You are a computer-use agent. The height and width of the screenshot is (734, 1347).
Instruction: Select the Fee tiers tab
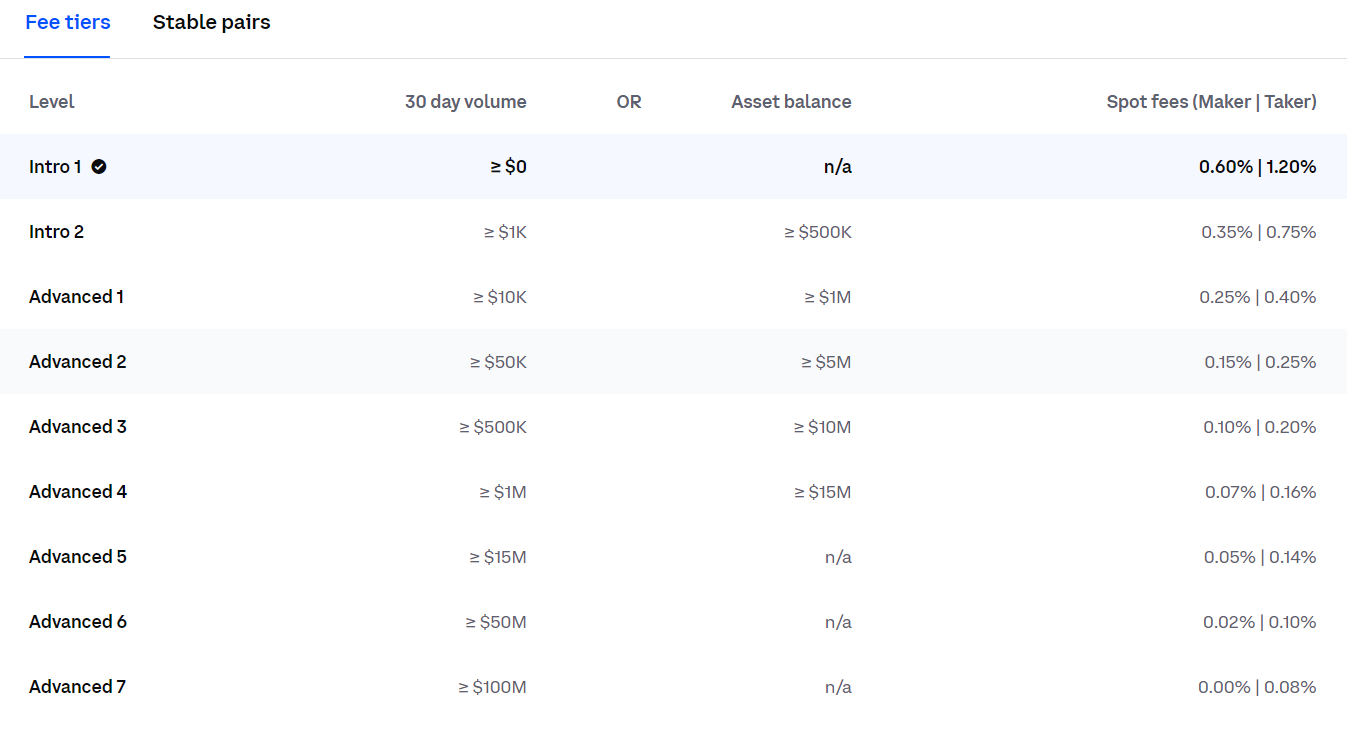67,22
